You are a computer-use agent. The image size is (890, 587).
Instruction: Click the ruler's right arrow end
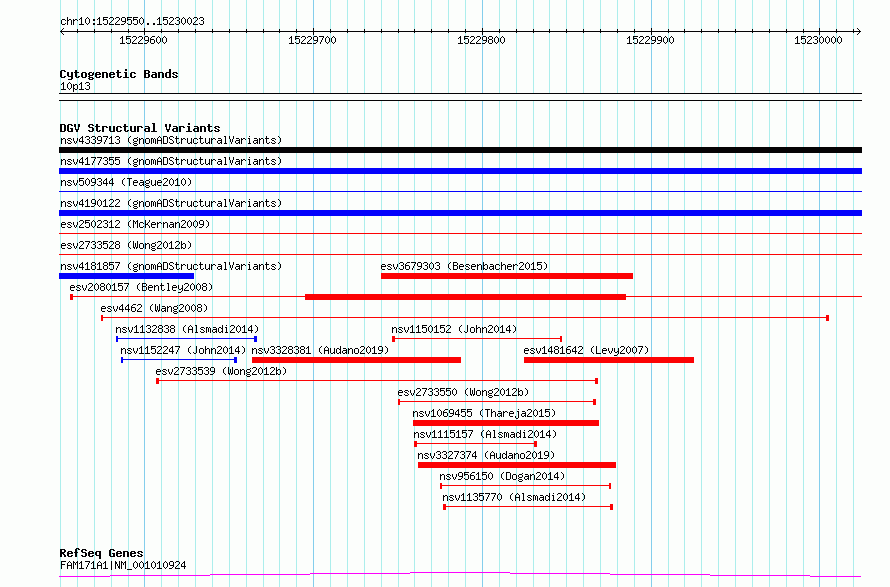(858, 32)
